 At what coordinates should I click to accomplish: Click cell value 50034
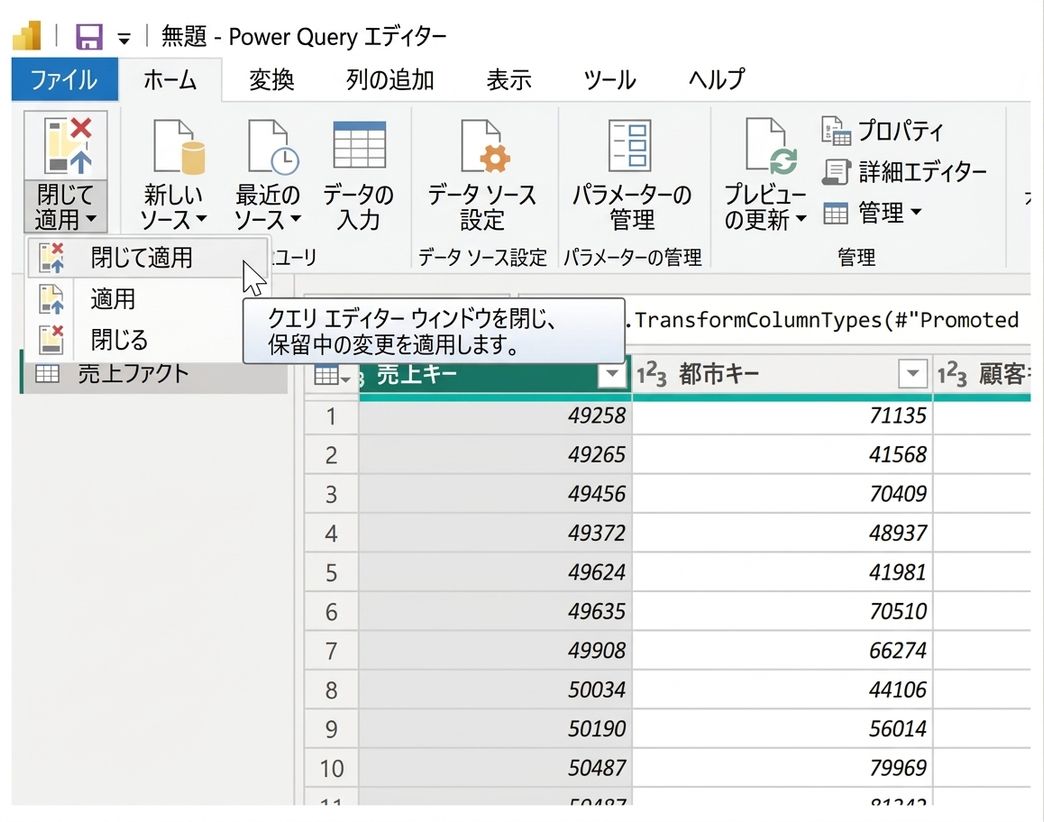point(597,690)
